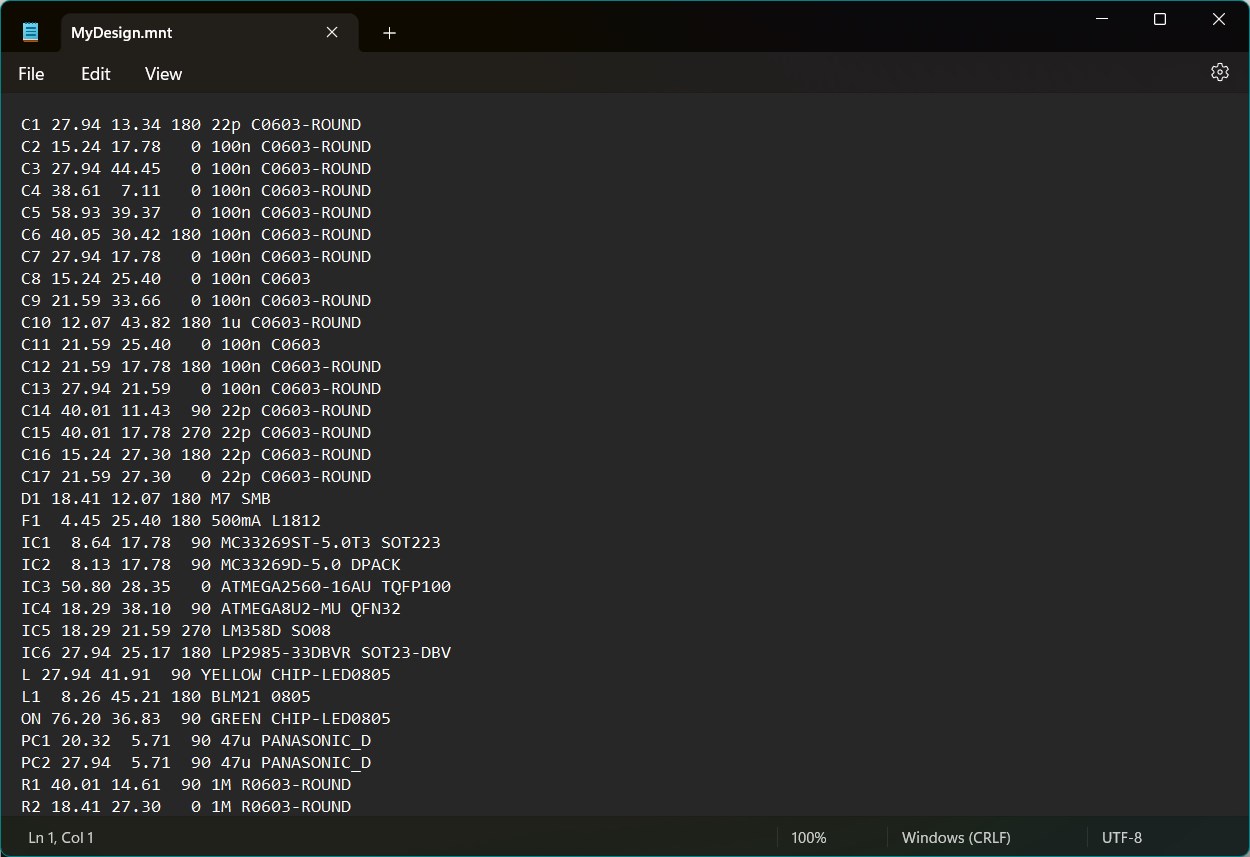Click the C16 15.24 27.30 line
This screenshot has width=1250, height=857.
coord(196,455)
